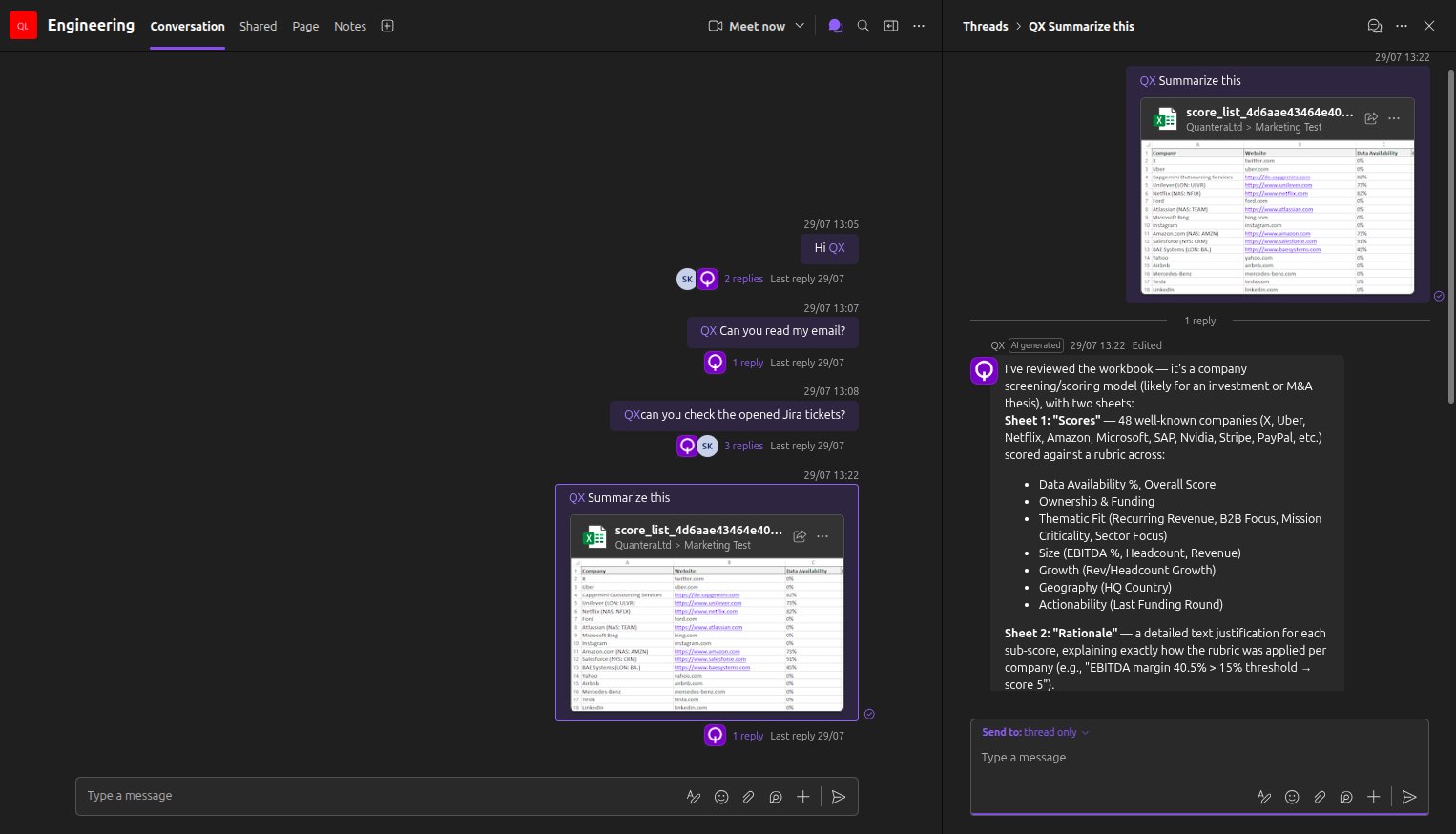Click QX bot avatar in the thread reply
Viewport: 1456px width, 834px height.
985,370
